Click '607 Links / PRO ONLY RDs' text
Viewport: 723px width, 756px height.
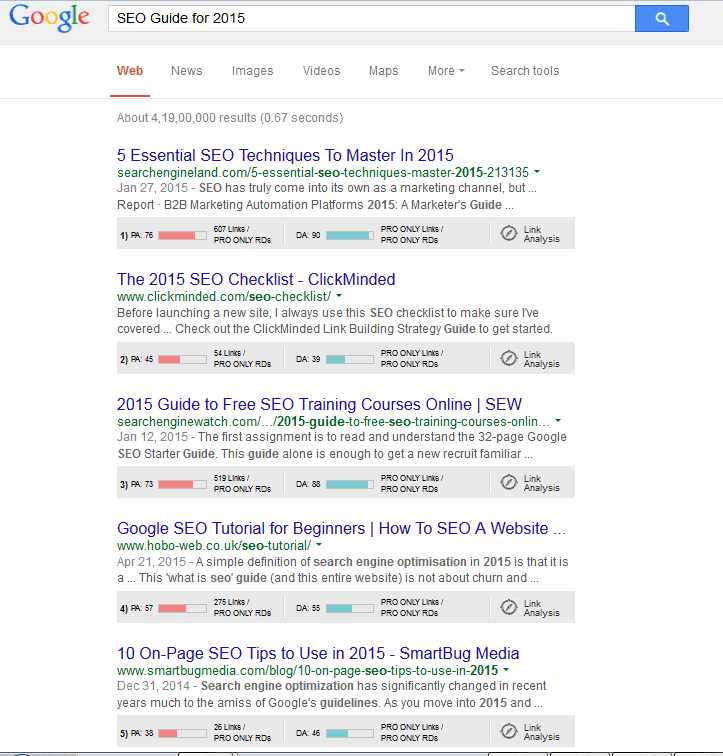[x=242, y=234]
